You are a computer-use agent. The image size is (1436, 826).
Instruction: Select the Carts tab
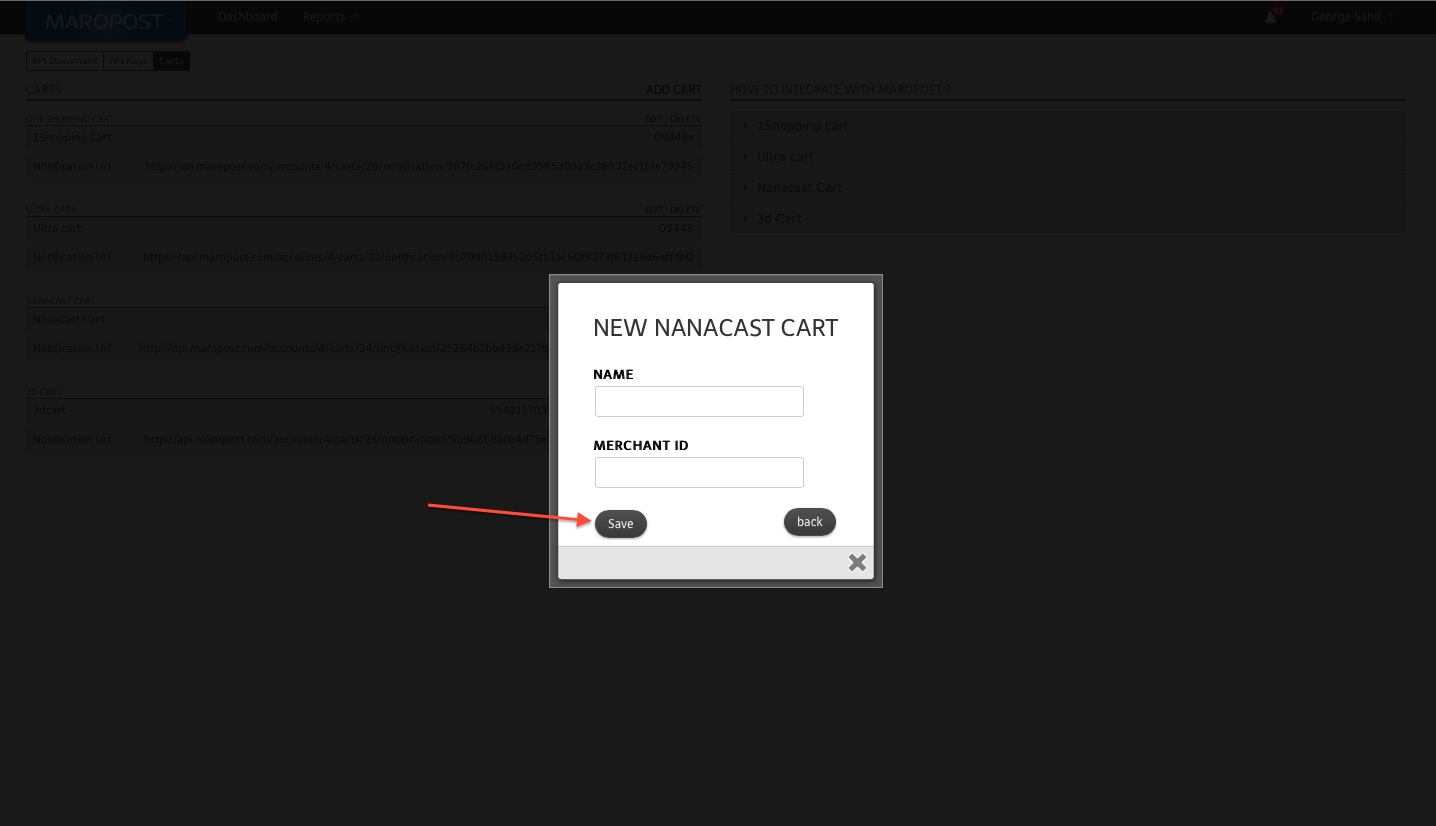click(x=171, y=61)
